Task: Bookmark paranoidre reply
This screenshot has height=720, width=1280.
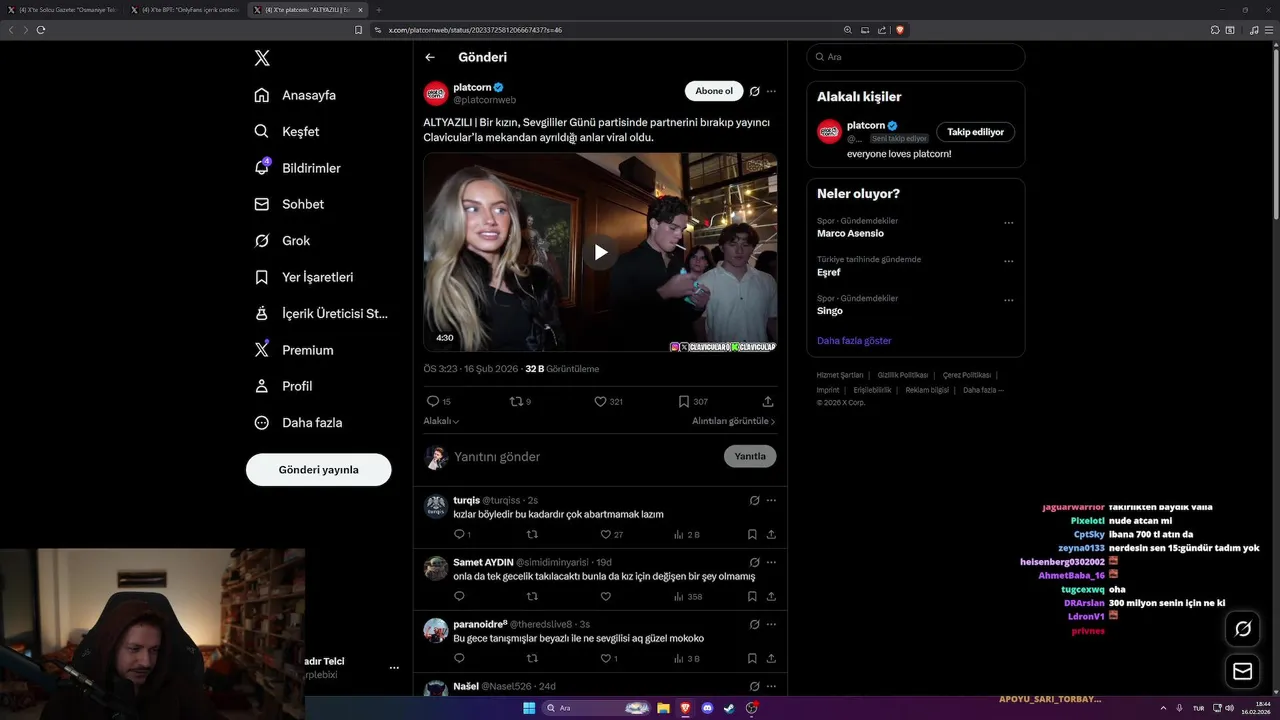Action: 752,658
